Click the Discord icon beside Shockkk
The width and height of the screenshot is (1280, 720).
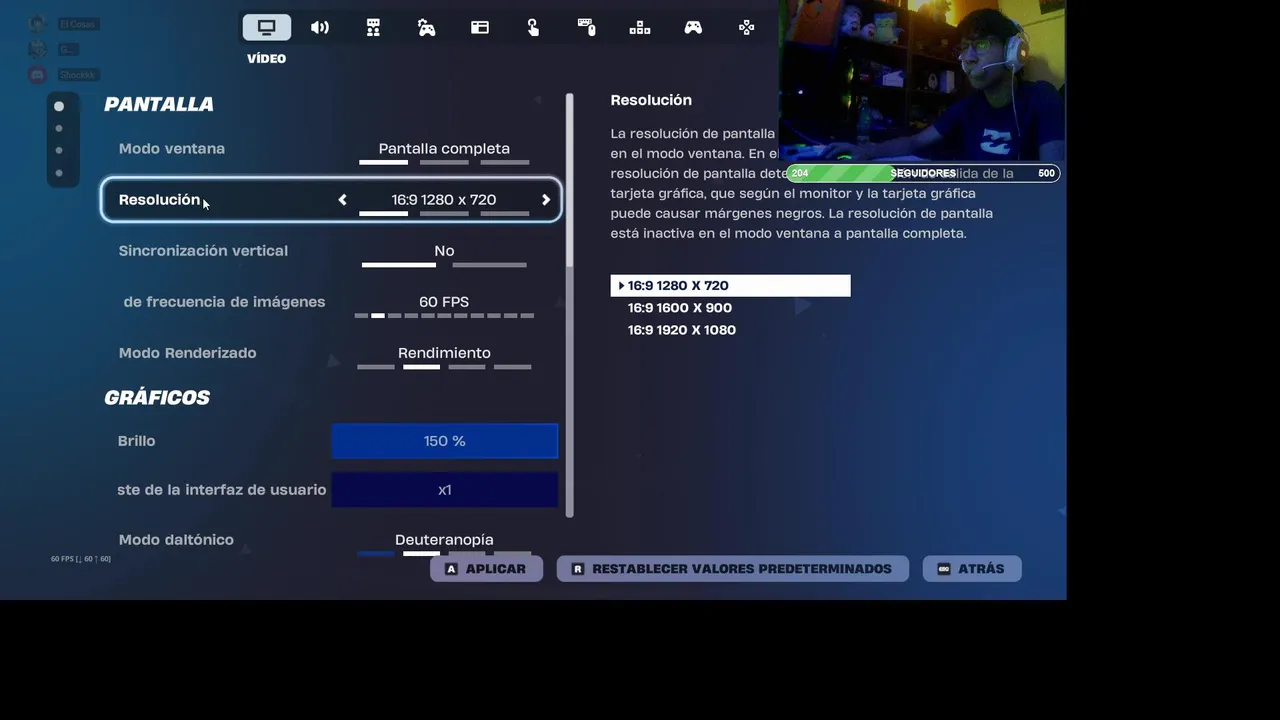click(x=37, y=75)
